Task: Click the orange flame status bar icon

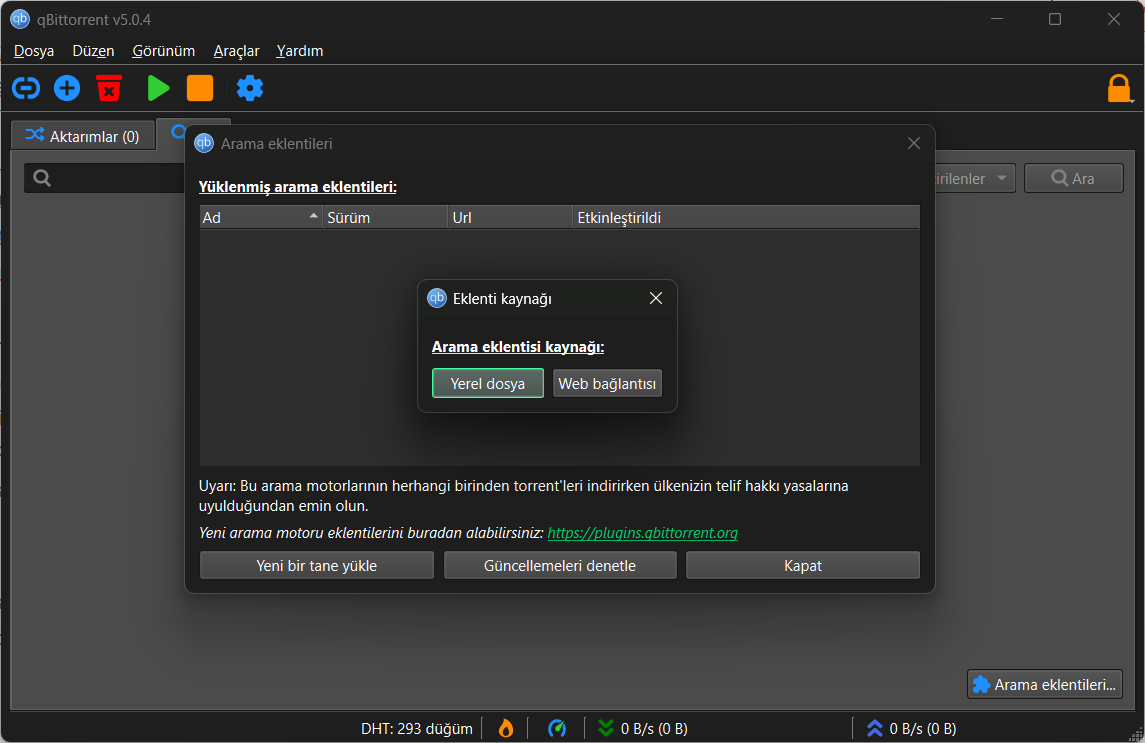Action: (x=505, y=728)
